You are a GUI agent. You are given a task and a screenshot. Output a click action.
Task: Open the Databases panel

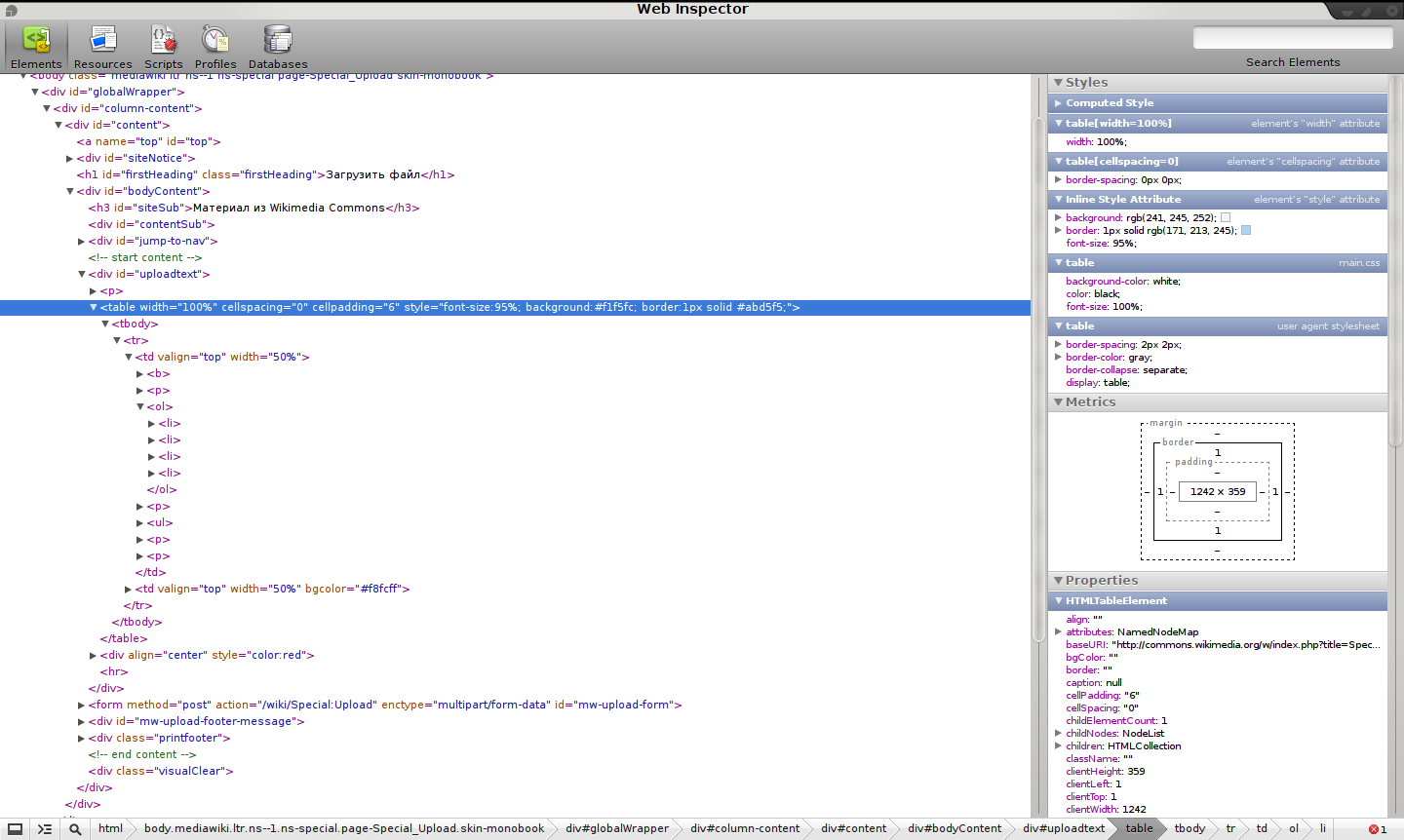[x=278, y=47]
